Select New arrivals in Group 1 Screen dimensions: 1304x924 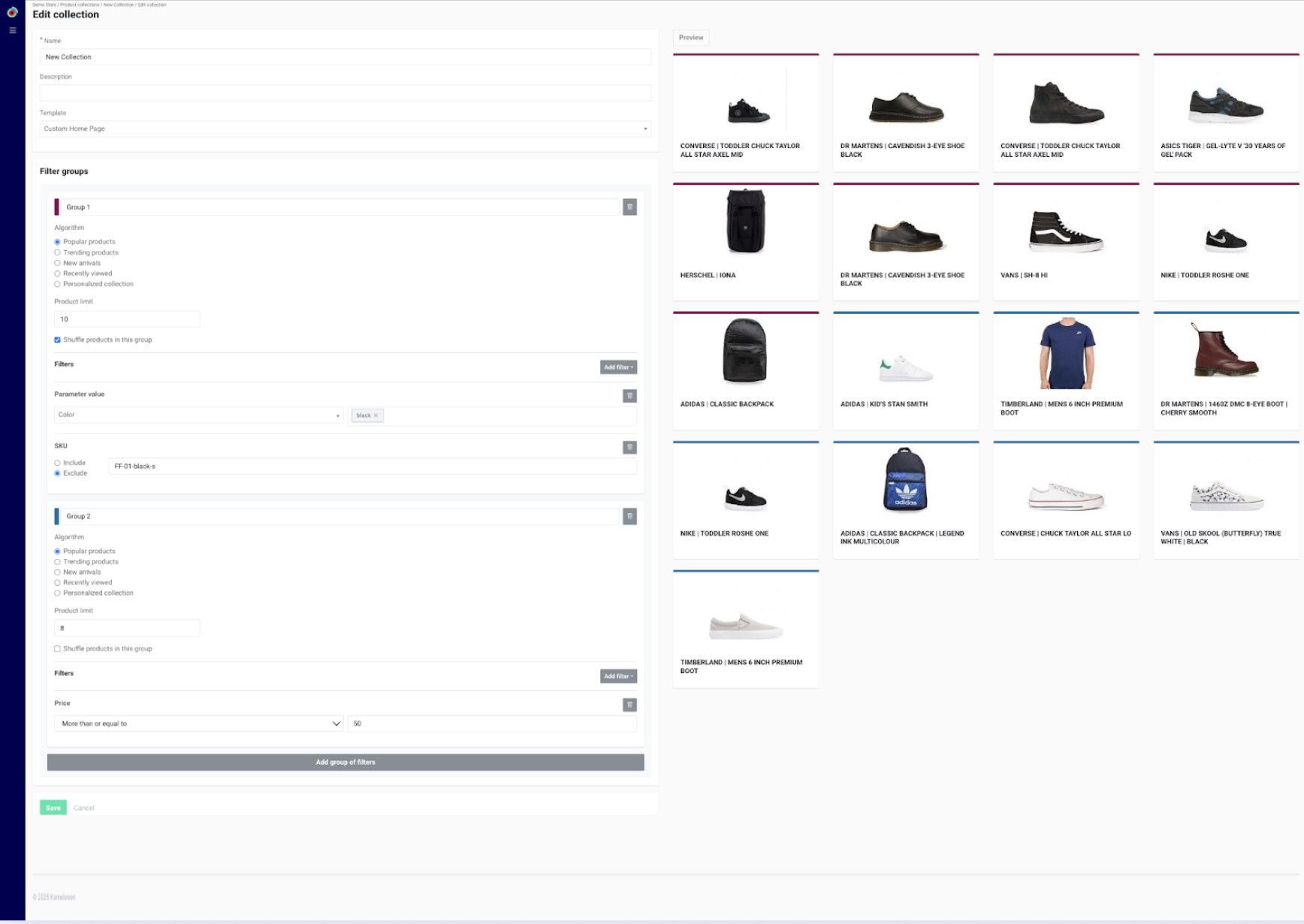click(x=57, y=263)
